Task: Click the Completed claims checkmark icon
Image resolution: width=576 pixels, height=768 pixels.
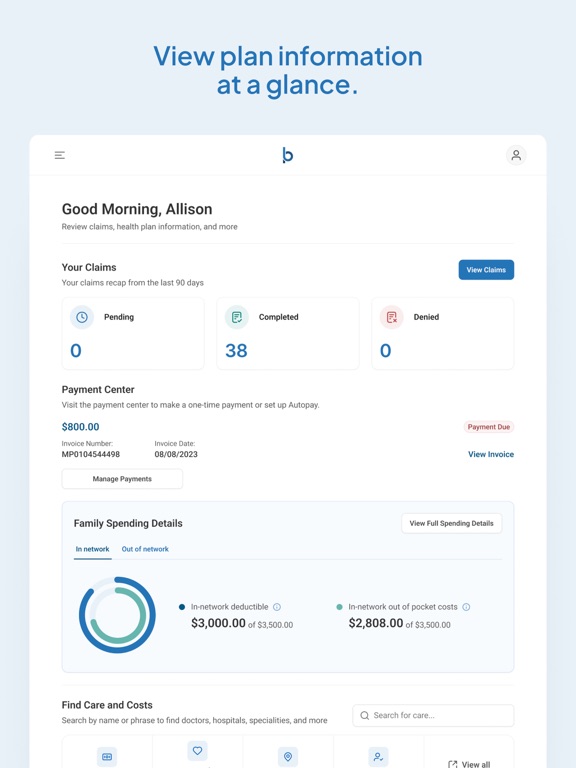Action: 237,317
